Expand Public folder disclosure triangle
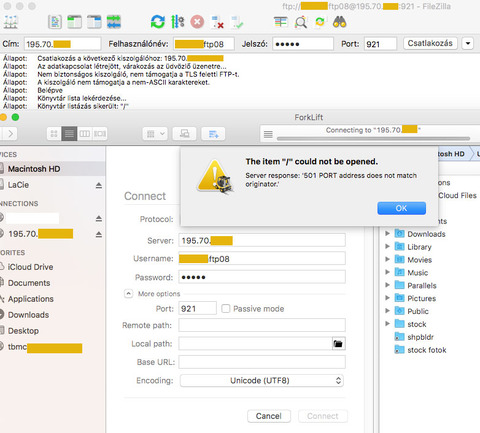Screen dimensions: 480x433 click(387, 311)
